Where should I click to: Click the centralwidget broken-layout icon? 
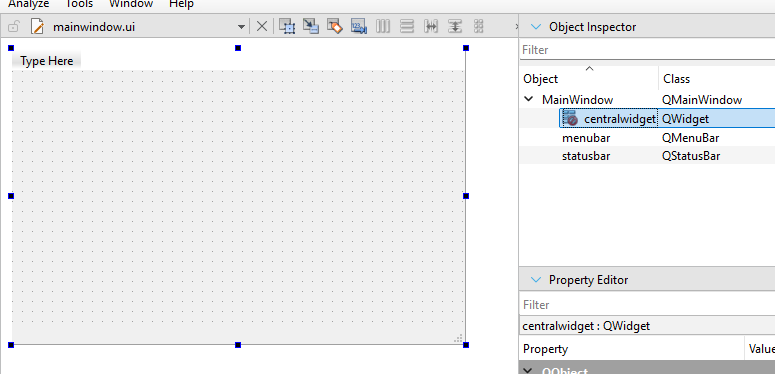pos(570,119)
